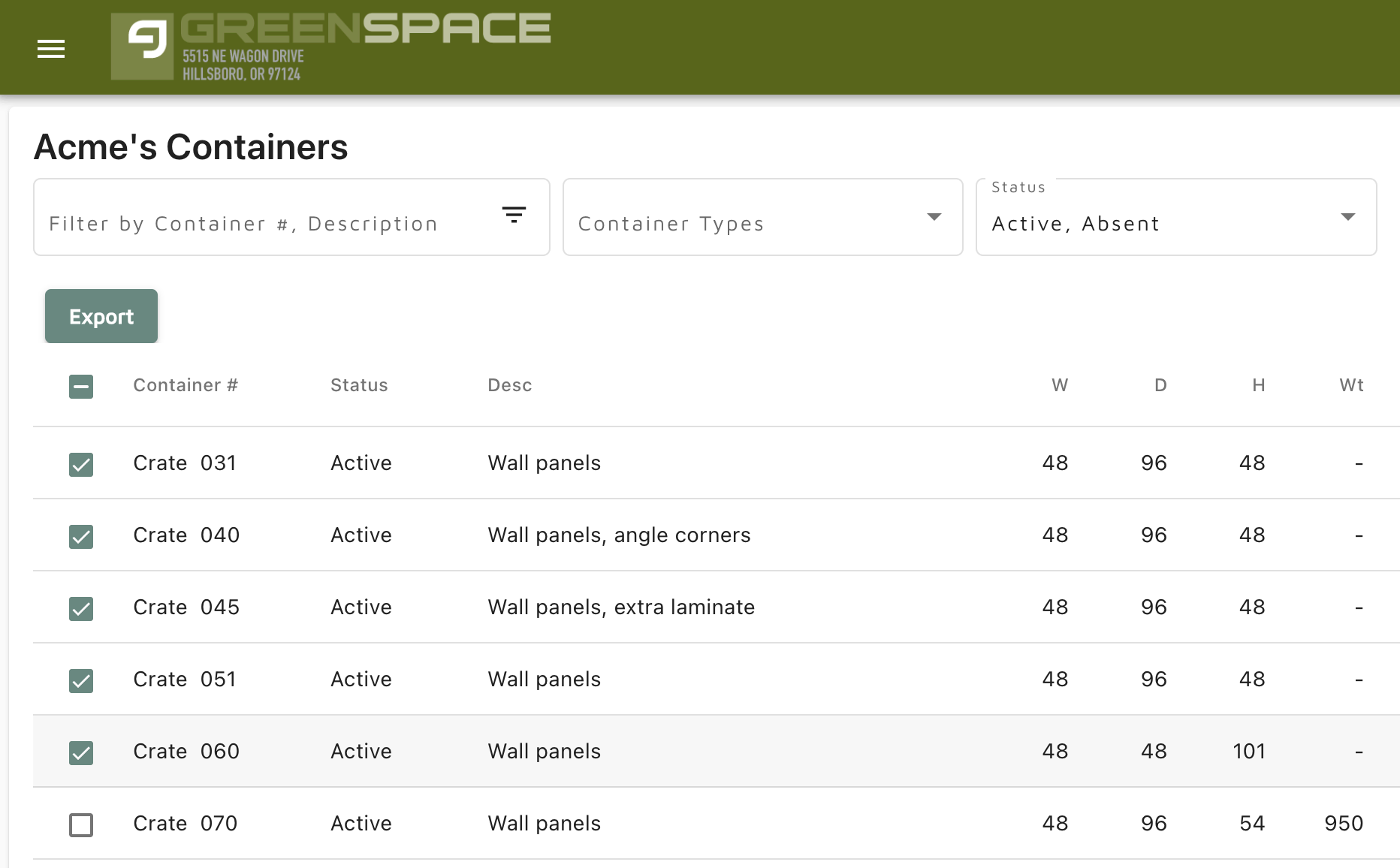Image resolution: width=1400 pixels, height=868 pixels.
Task: Click the Acme's Containers page title
Action: click(x=190, y=147)
